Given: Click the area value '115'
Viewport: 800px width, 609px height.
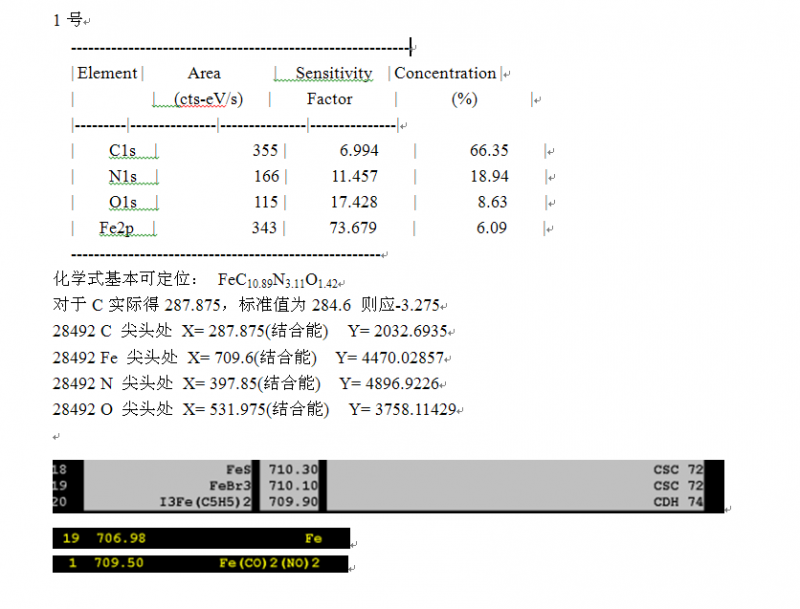Looking at the screenshot, I should (x=266, y=202).
